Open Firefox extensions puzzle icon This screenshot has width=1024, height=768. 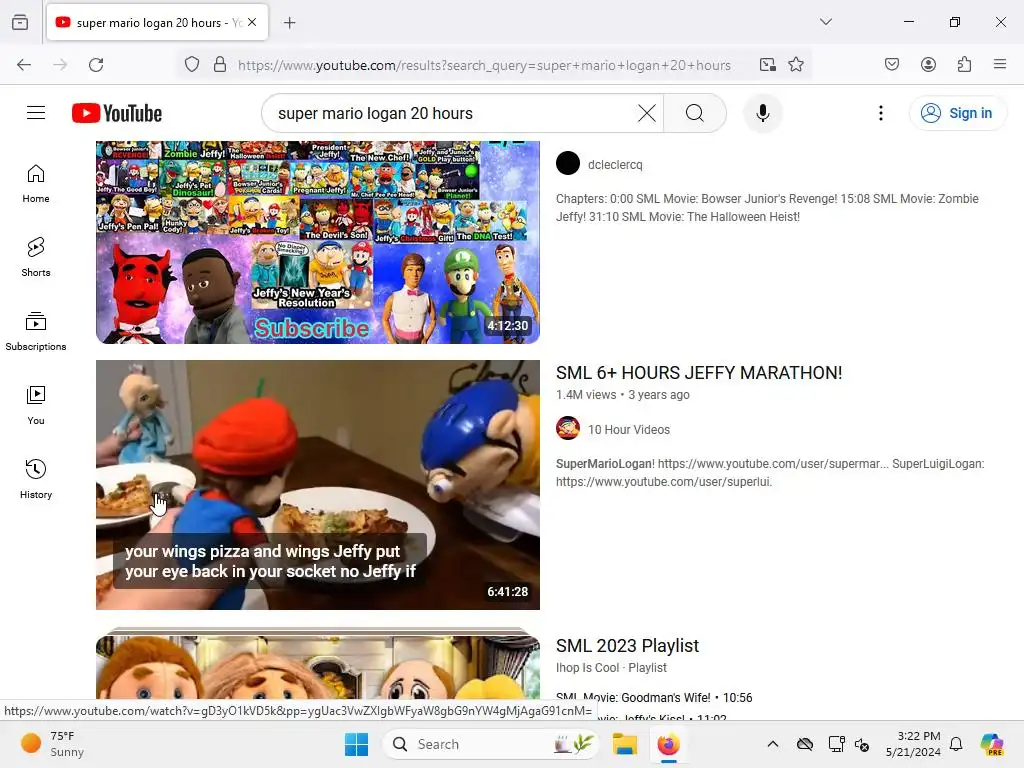964,65
